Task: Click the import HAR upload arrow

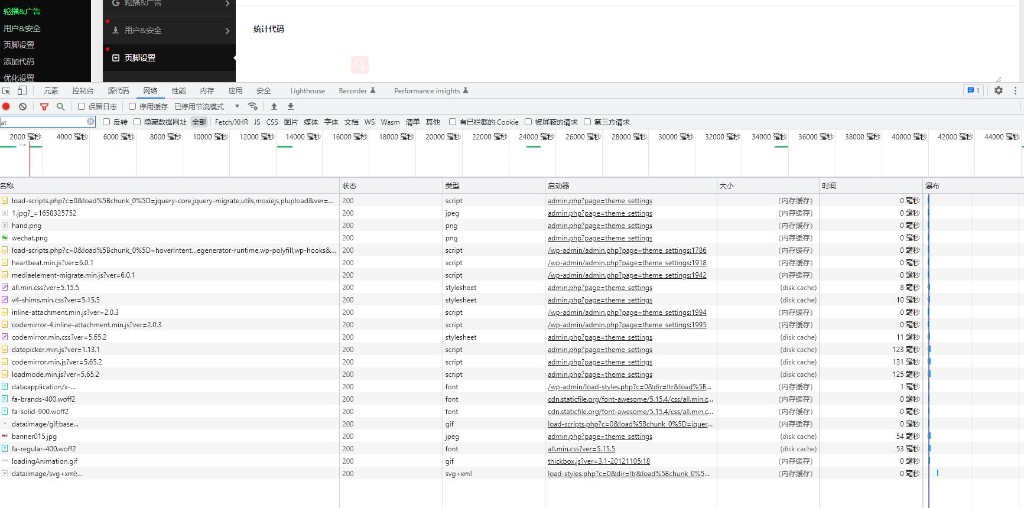Action: pyautogui.click(x=274, y=106)
